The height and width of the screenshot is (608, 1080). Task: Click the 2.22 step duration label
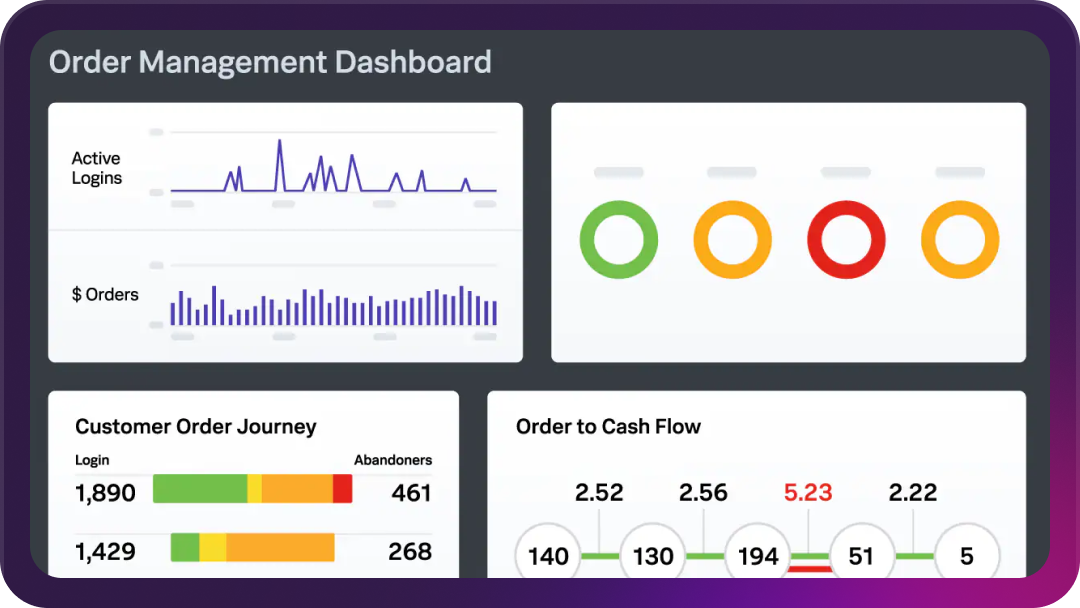(x=914, y=492)
